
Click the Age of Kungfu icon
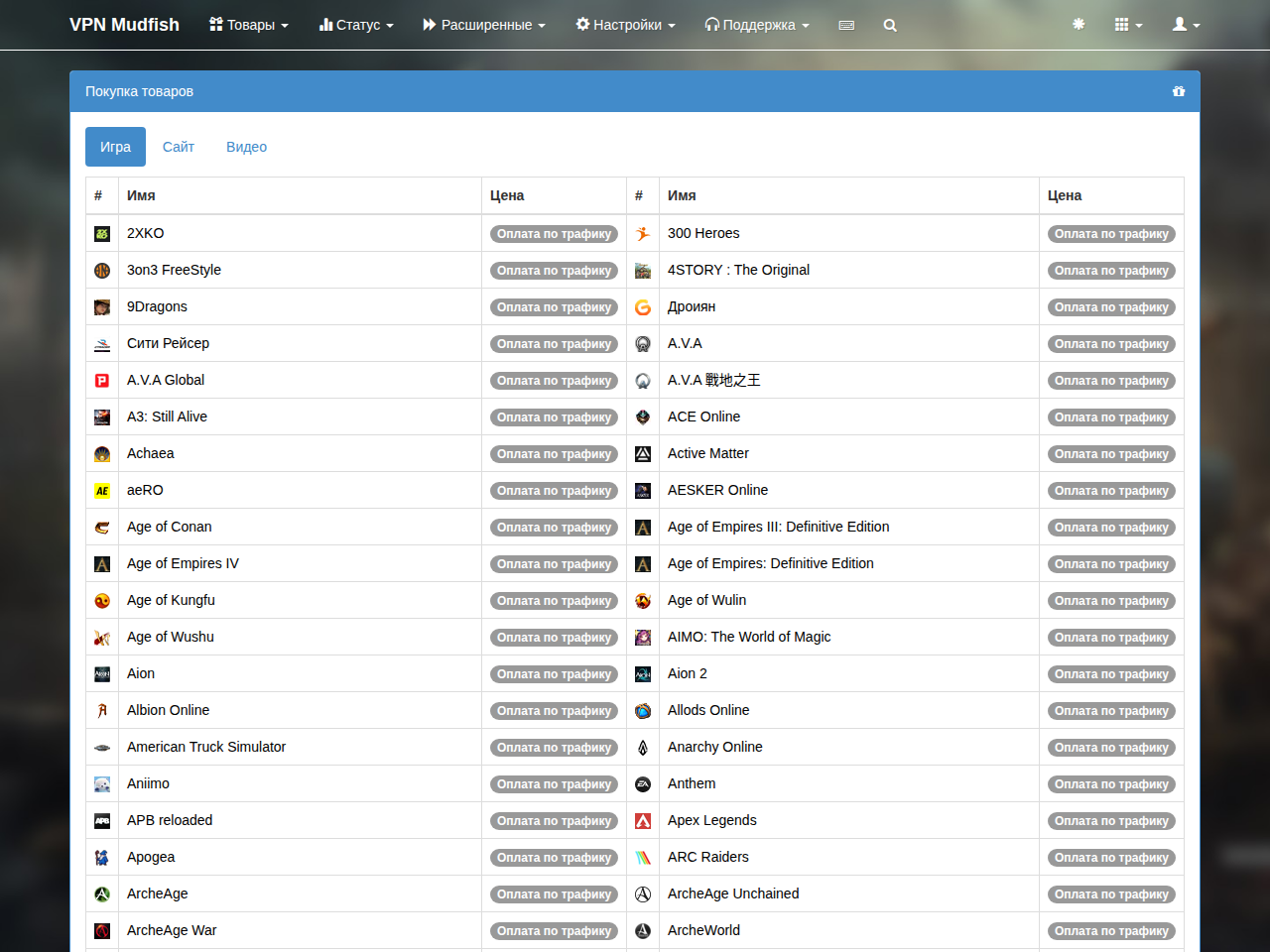[x=102, y=601]
